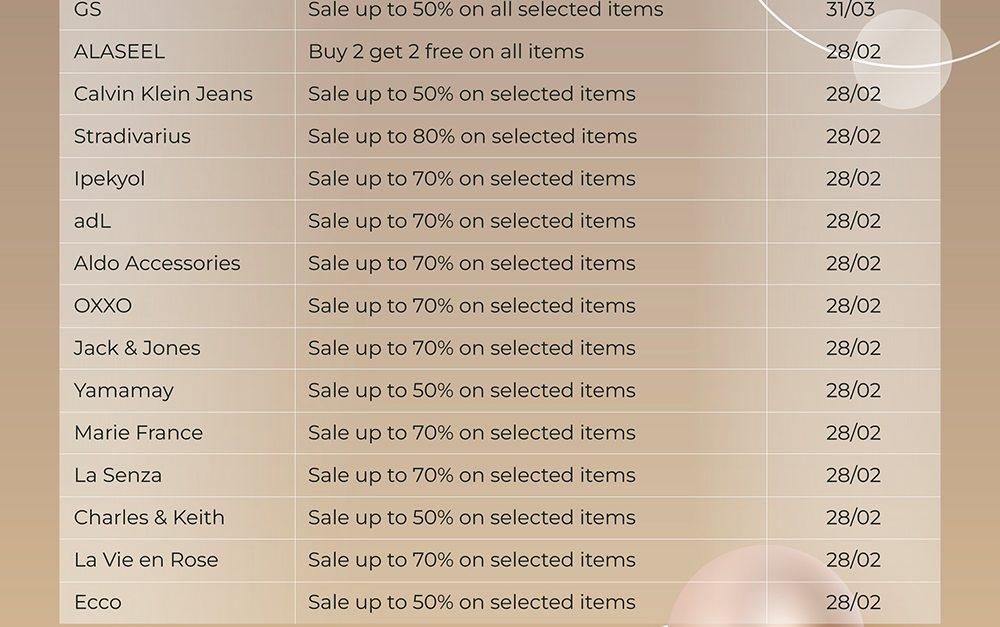Select the La Senza entry
Screen dimensions: 1000x627
point(118,475)
